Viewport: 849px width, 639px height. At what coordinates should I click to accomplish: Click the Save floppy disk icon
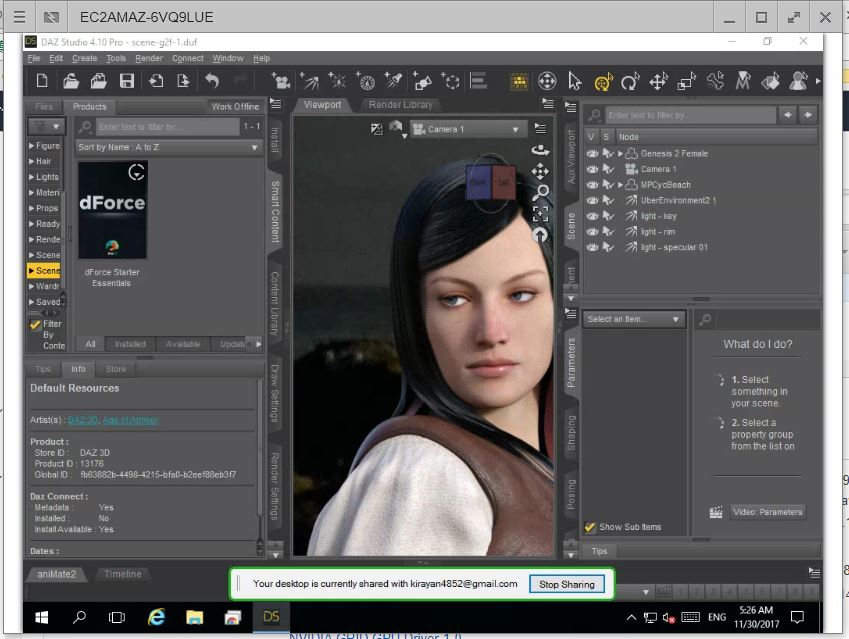tap(127, 81)
